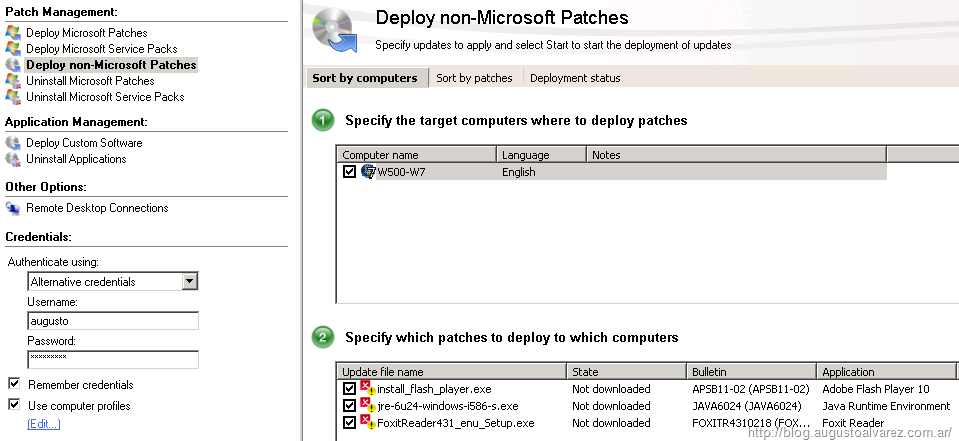Click the Uninstall Microsoft Patches icon
The width and height of the screenshot is (959, 441).
pos(12,81)
